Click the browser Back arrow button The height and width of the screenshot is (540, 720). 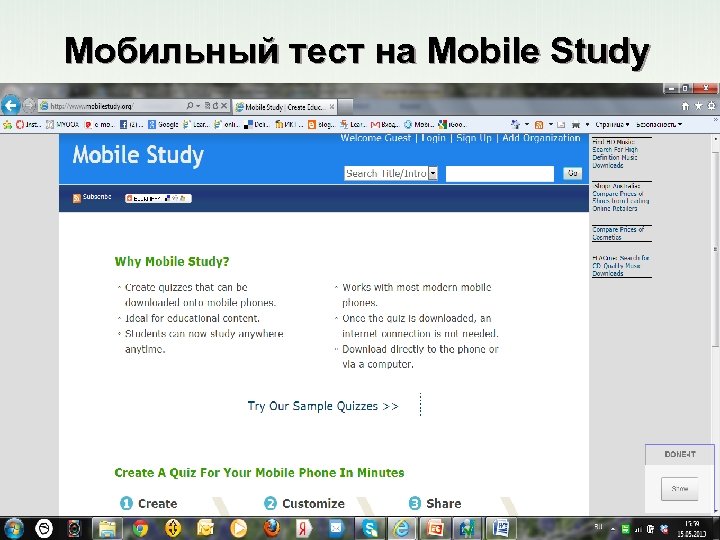pyautogui.click(x=10, y=106)
